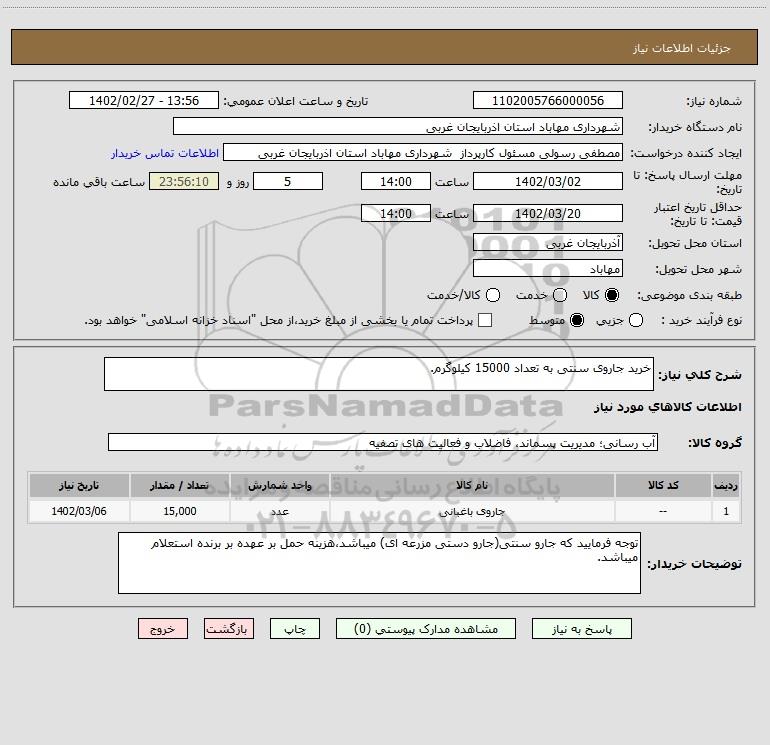The height and width of the screenshot is (745, 770).
Task: Click the نام دستگاه خریدار field
Action: point(398,127)
